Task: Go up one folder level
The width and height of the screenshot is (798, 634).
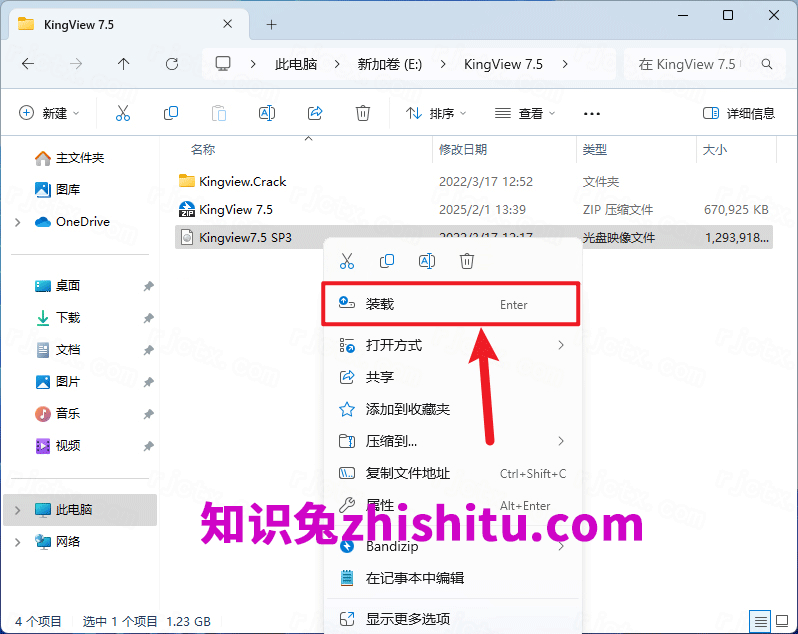Action: (x=124, y=64)
